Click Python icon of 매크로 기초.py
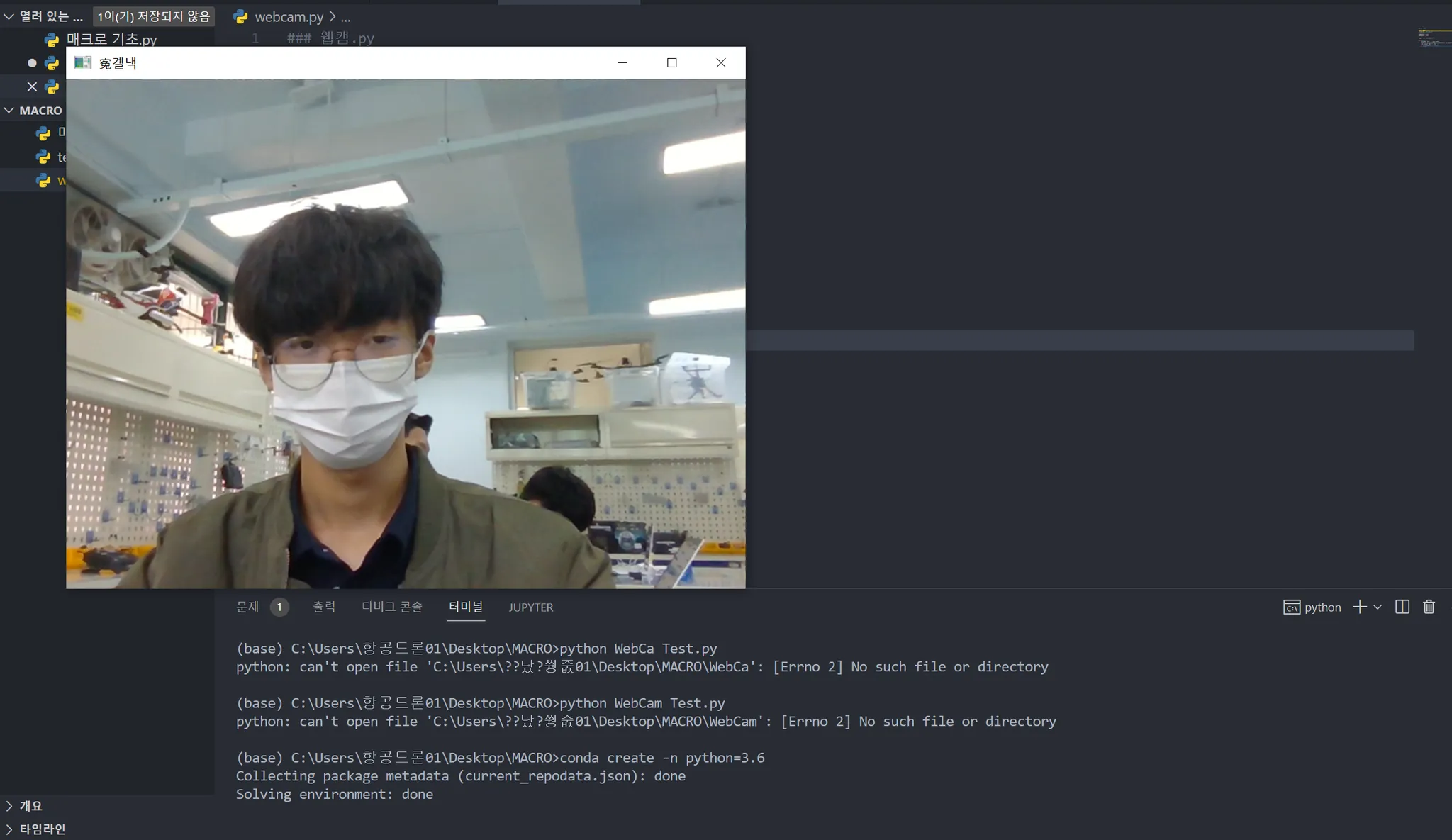This screenshot has height=840, width=1452. point(52,40)
